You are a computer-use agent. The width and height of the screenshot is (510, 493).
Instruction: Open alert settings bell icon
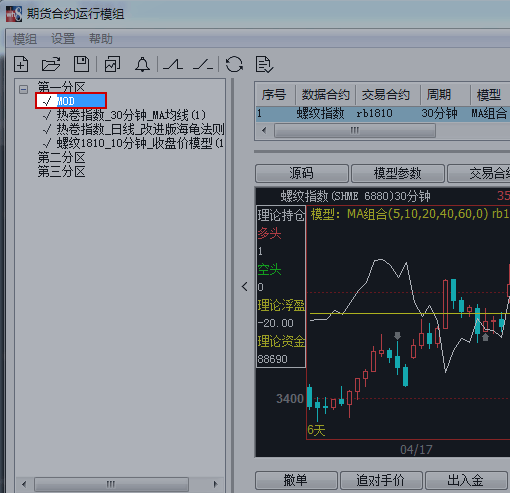(x=142, y=64)
